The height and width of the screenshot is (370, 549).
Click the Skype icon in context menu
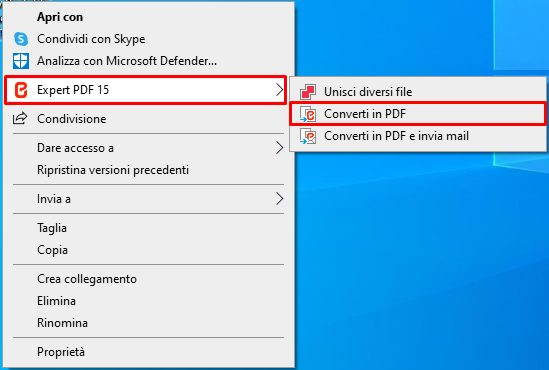[21, 39]
